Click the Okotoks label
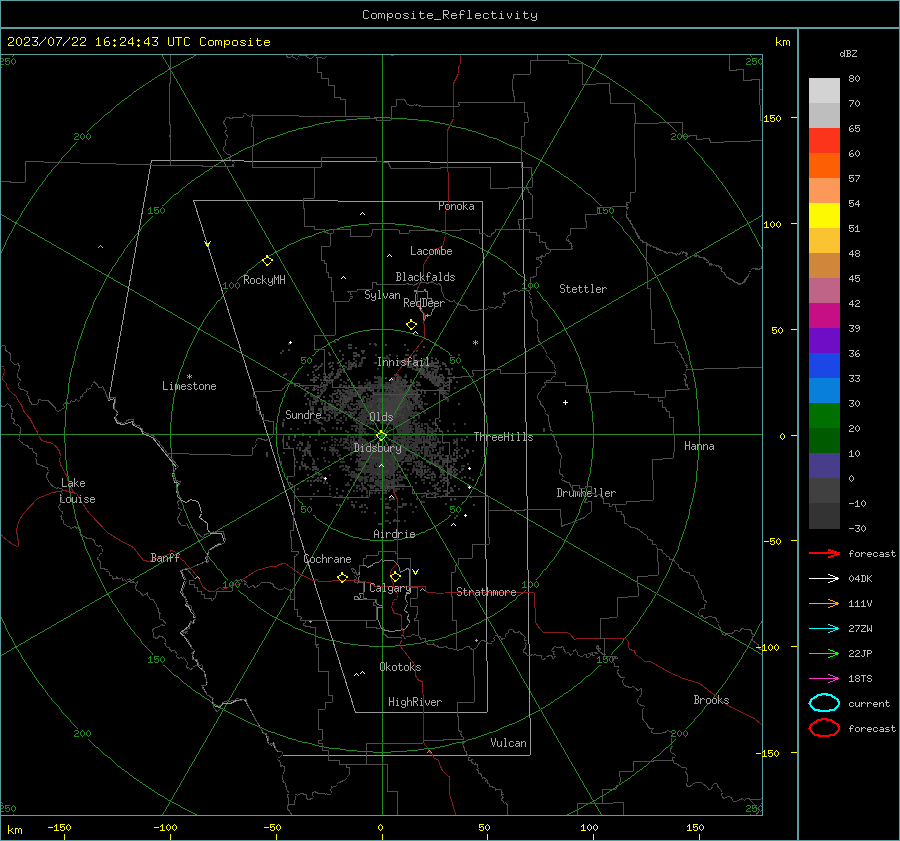This screenshot has height=841, width=900. [x=400, y=667]
